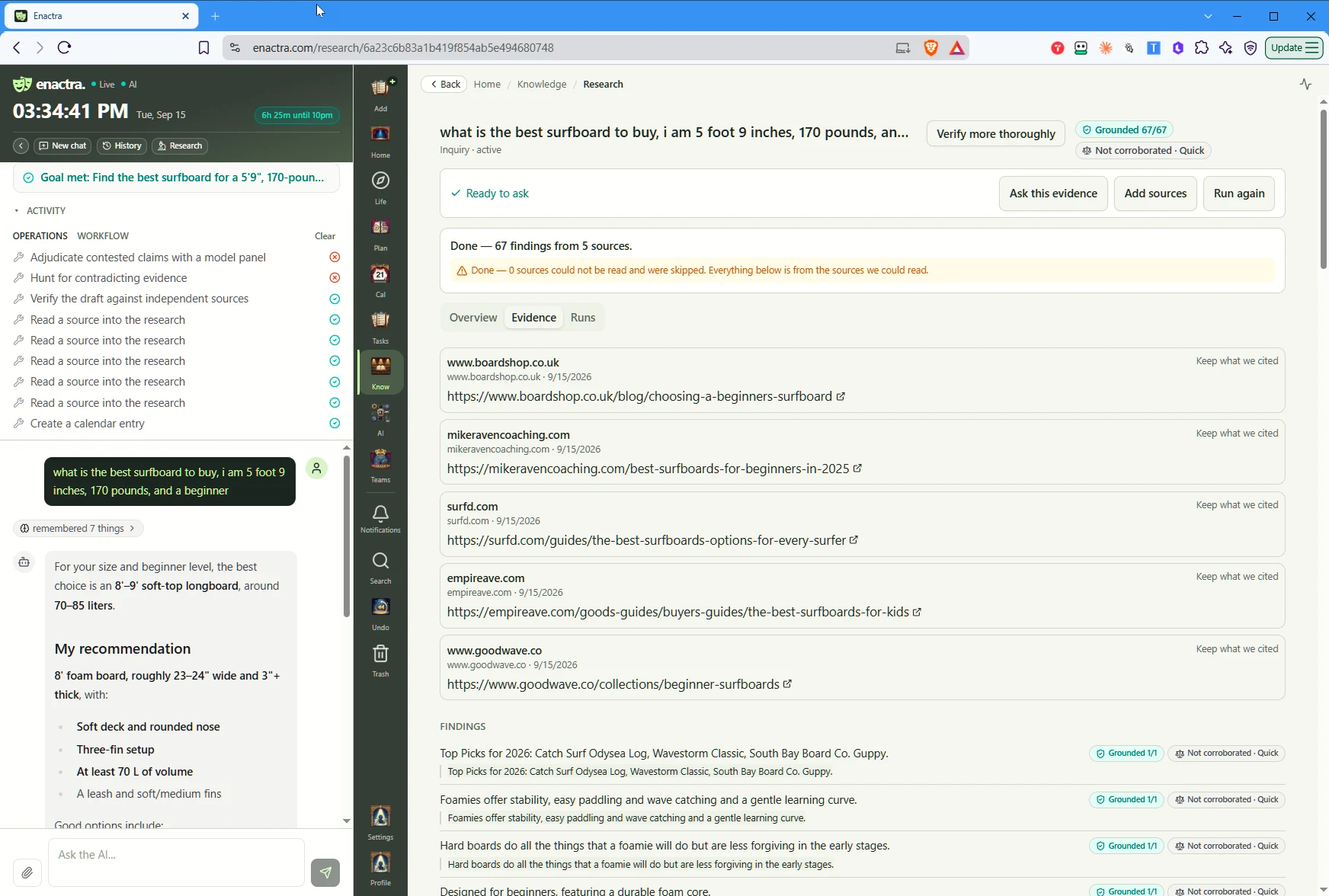
Task: Click Ask this evidence
Action: click(x=1053, y=194)
